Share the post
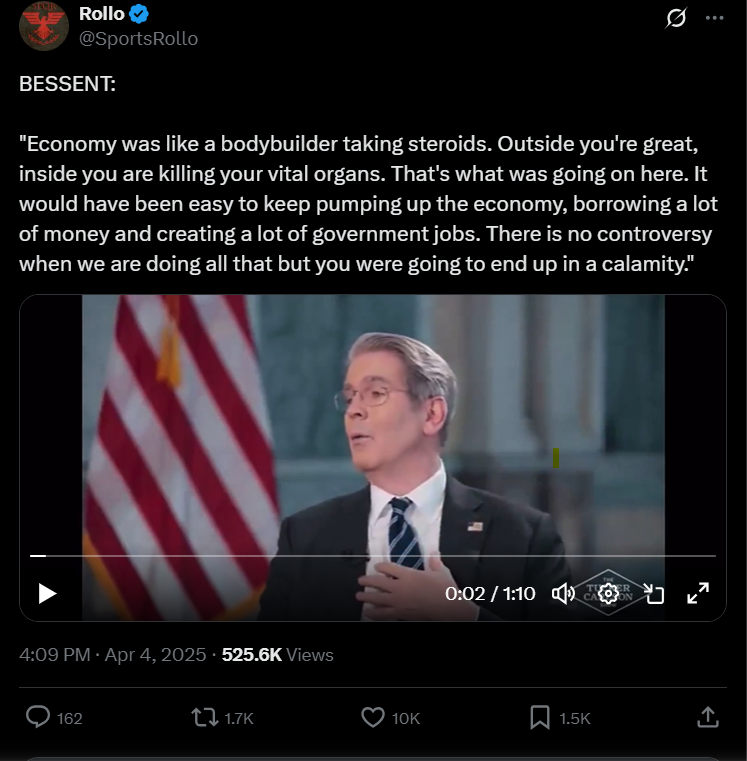This screenshot has height=761, width=747. pos(707,717)
